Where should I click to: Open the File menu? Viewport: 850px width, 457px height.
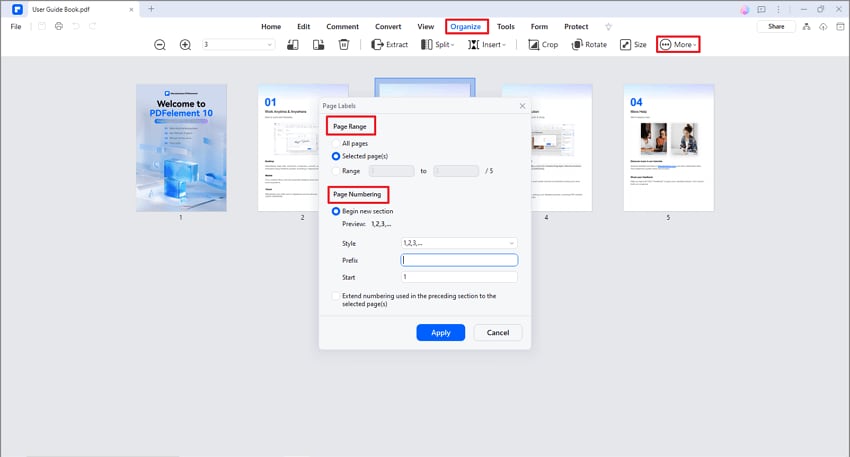click(16, 27)
